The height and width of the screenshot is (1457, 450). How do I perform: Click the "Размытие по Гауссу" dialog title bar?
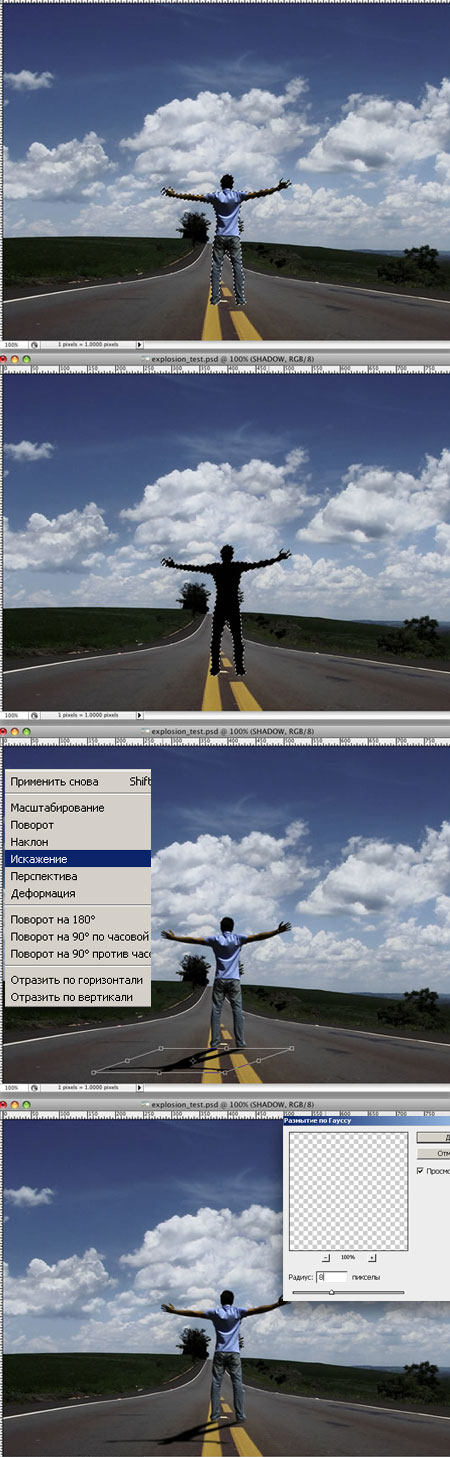coord(366,1122)
